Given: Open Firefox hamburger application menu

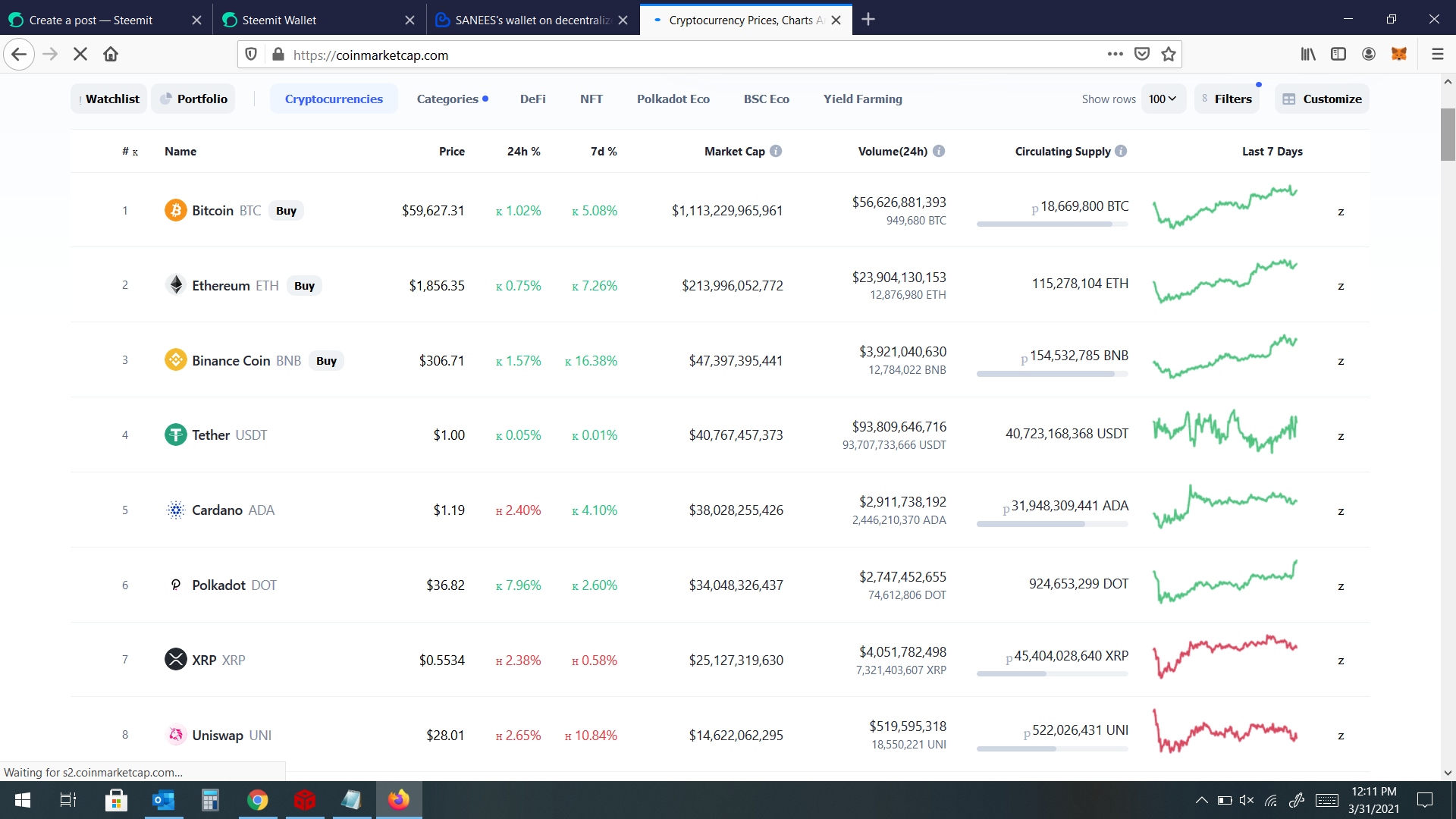Looking at the screenshot, I should click(1437, 54).
